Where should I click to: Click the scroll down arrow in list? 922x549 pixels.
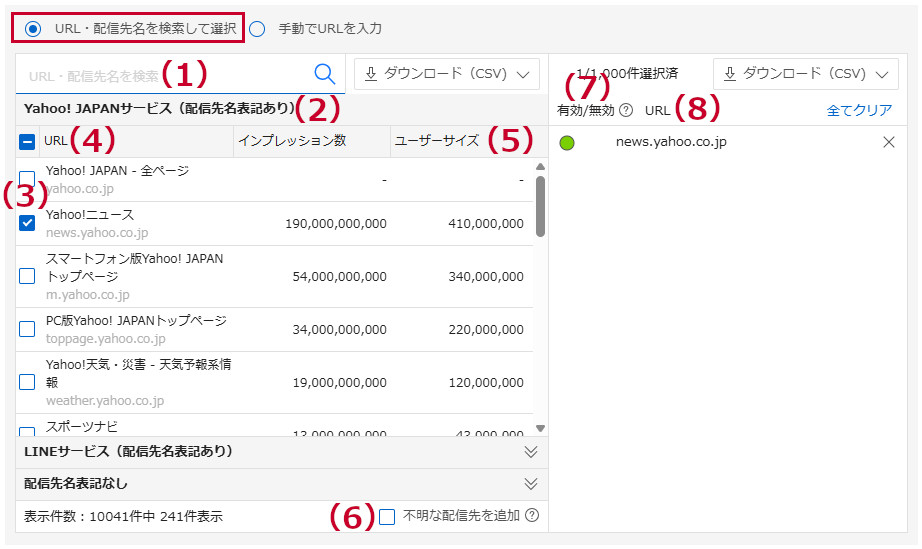(540, 429)
